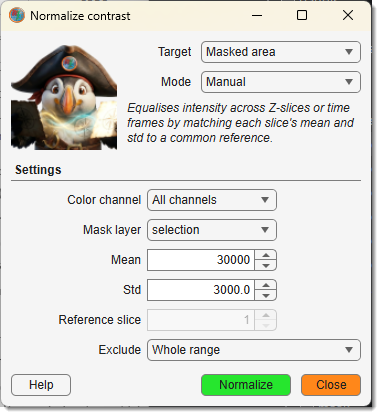Click the Reference slice field
This screenshot has width=381, height=416.
pyautogui.click(x=201, y=320)
